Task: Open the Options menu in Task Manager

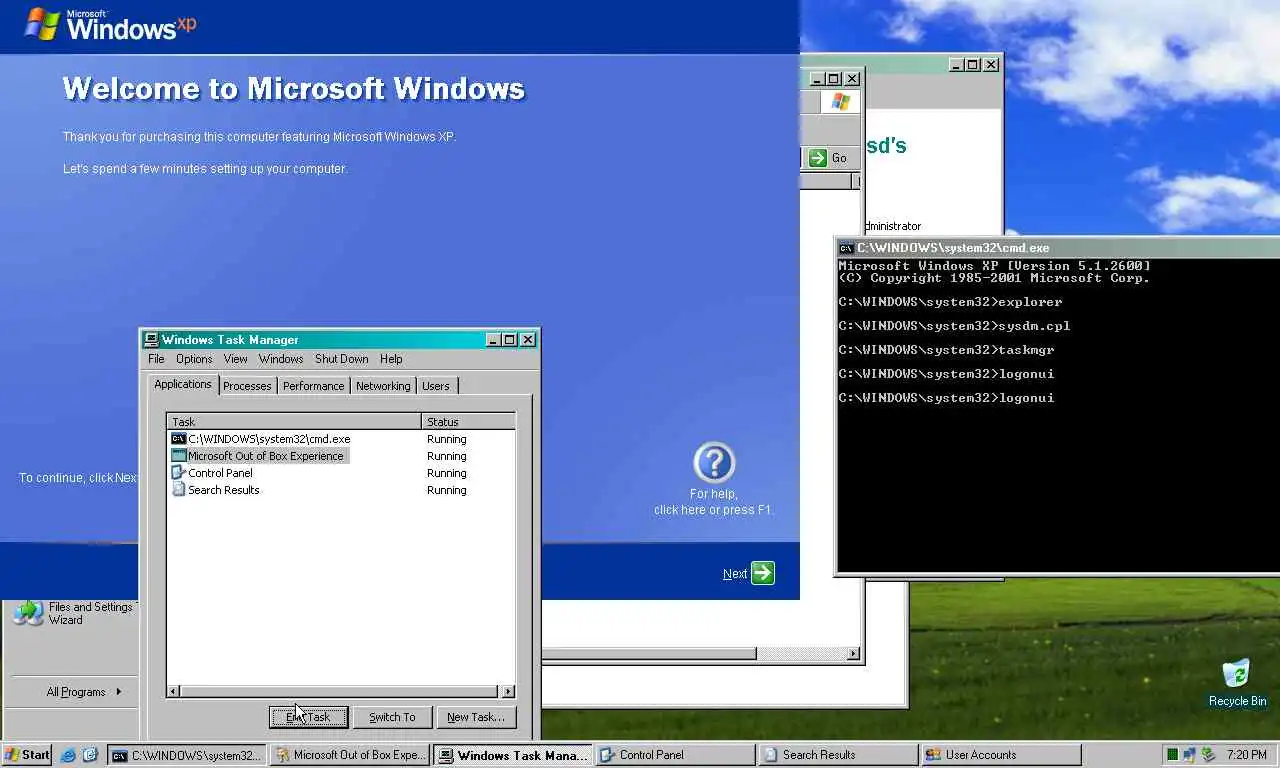Action: pyautogui.click(x=194, y=359)
